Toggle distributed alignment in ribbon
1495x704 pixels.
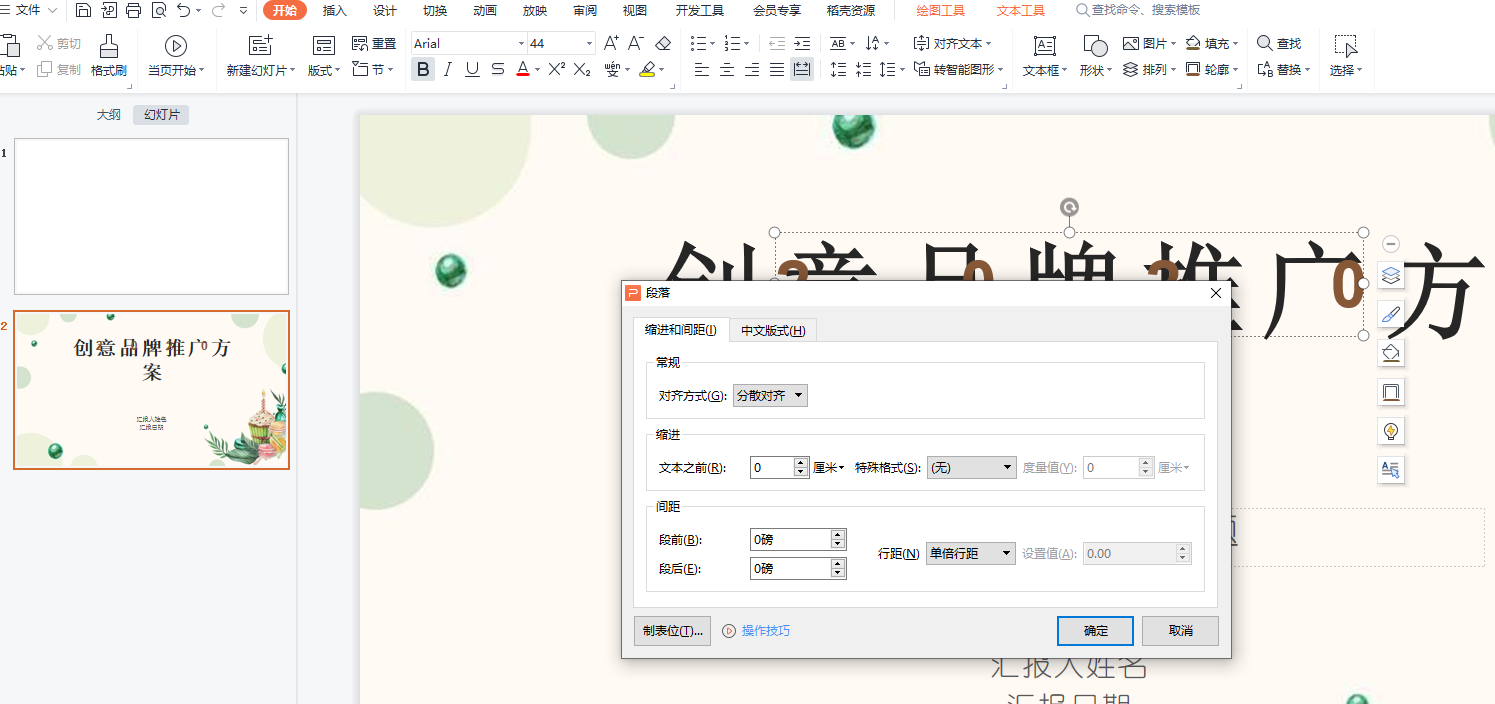pyautogui.click(x=802, y=69)
